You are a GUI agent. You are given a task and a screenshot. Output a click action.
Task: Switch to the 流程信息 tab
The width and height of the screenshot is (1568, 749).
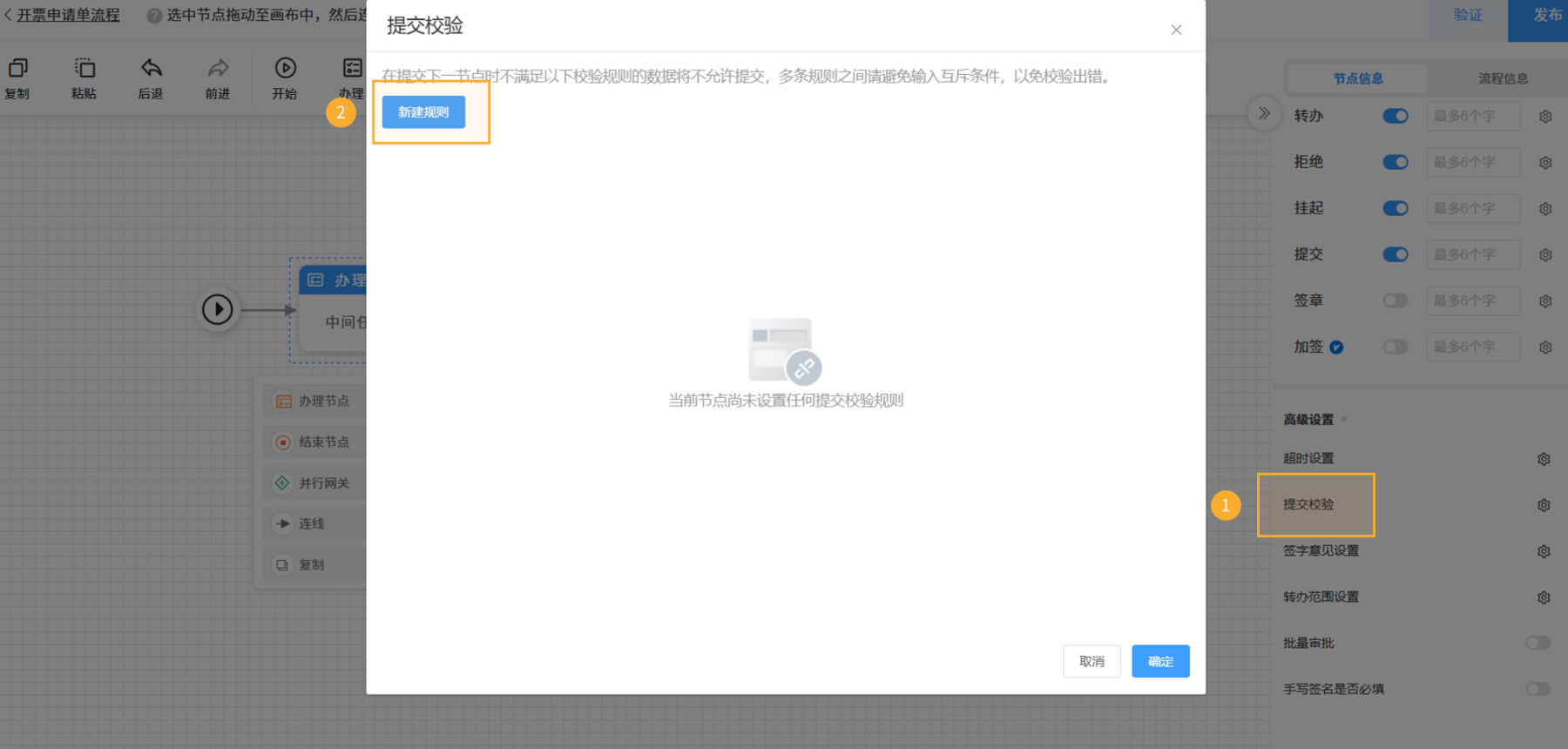click(1503, 78)
